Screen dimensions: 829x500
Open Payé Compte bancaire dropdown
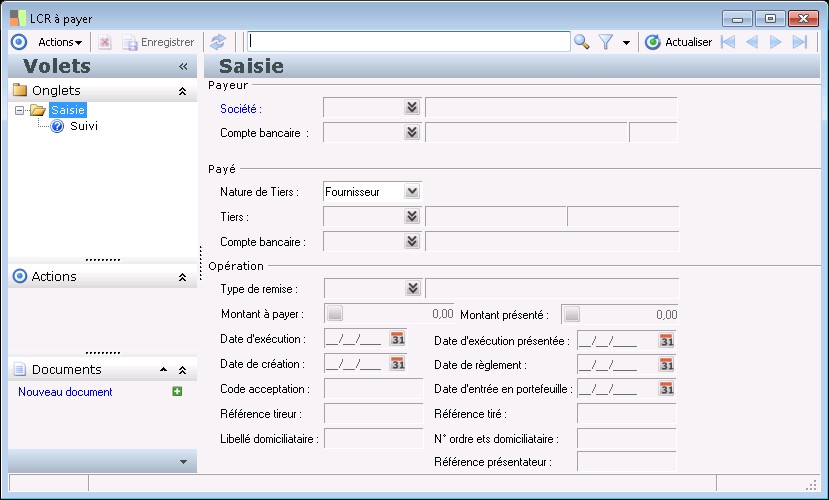(x=412, y=241)
